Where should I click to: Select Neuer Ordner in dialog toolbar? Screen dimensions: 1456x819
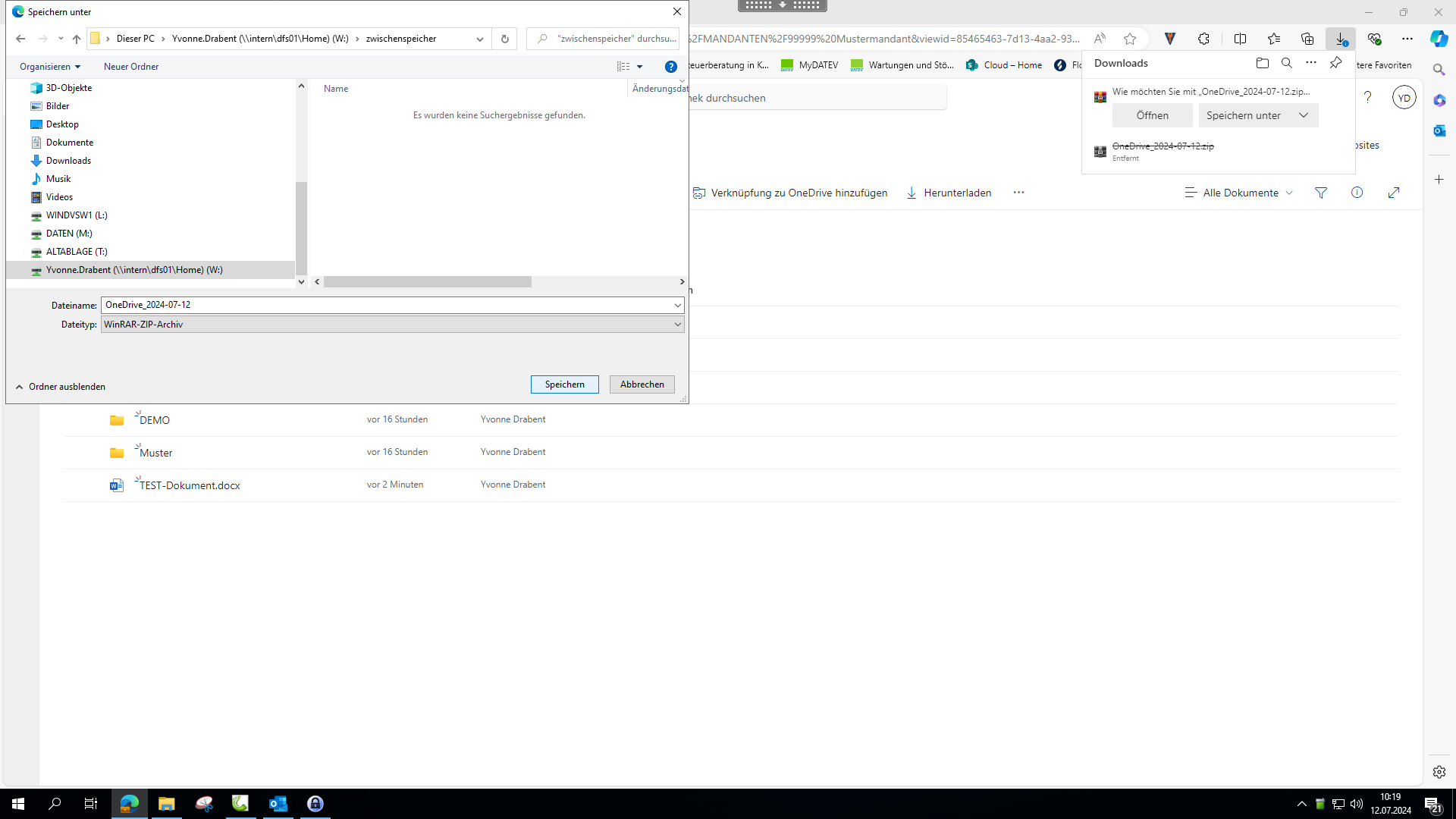tap(131, 67)
